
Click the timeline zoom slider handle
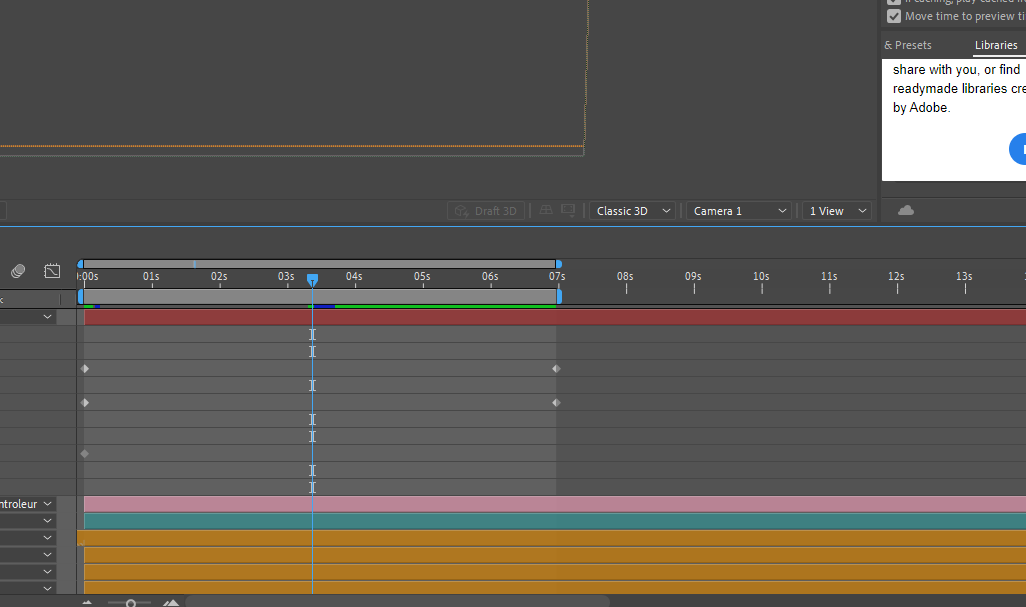[x=130, y=603]
